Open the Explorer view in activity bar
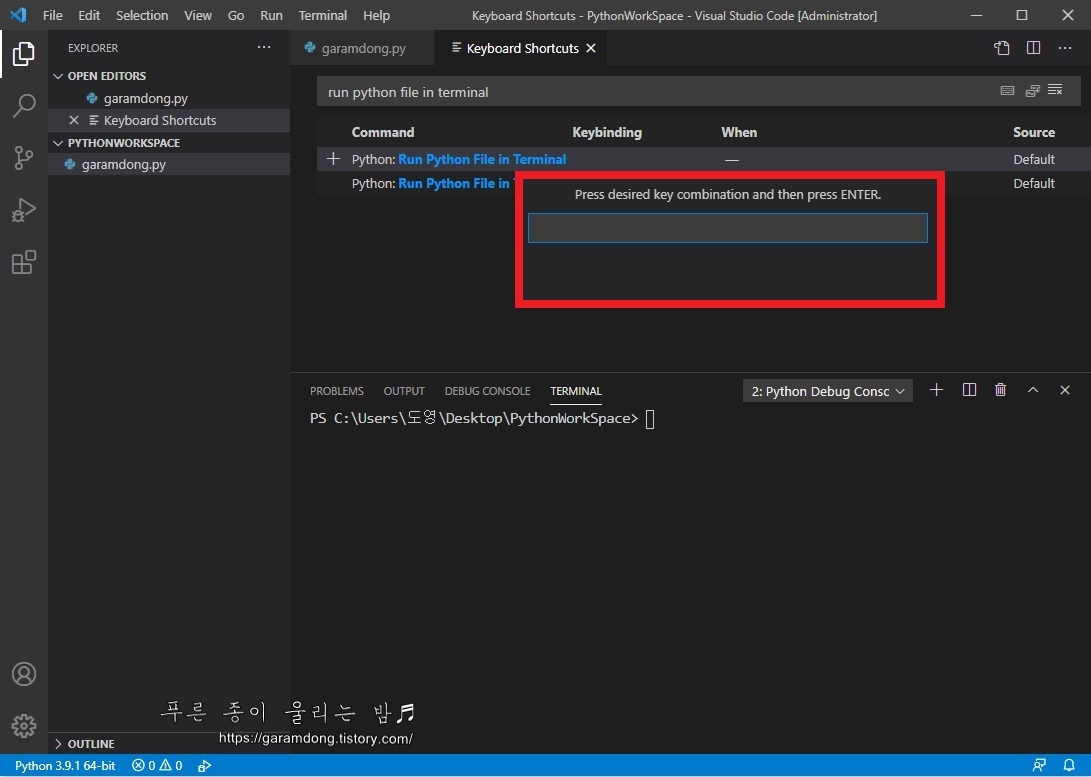This screenshot has height=777, width=1091. click(x=24, y=54)
